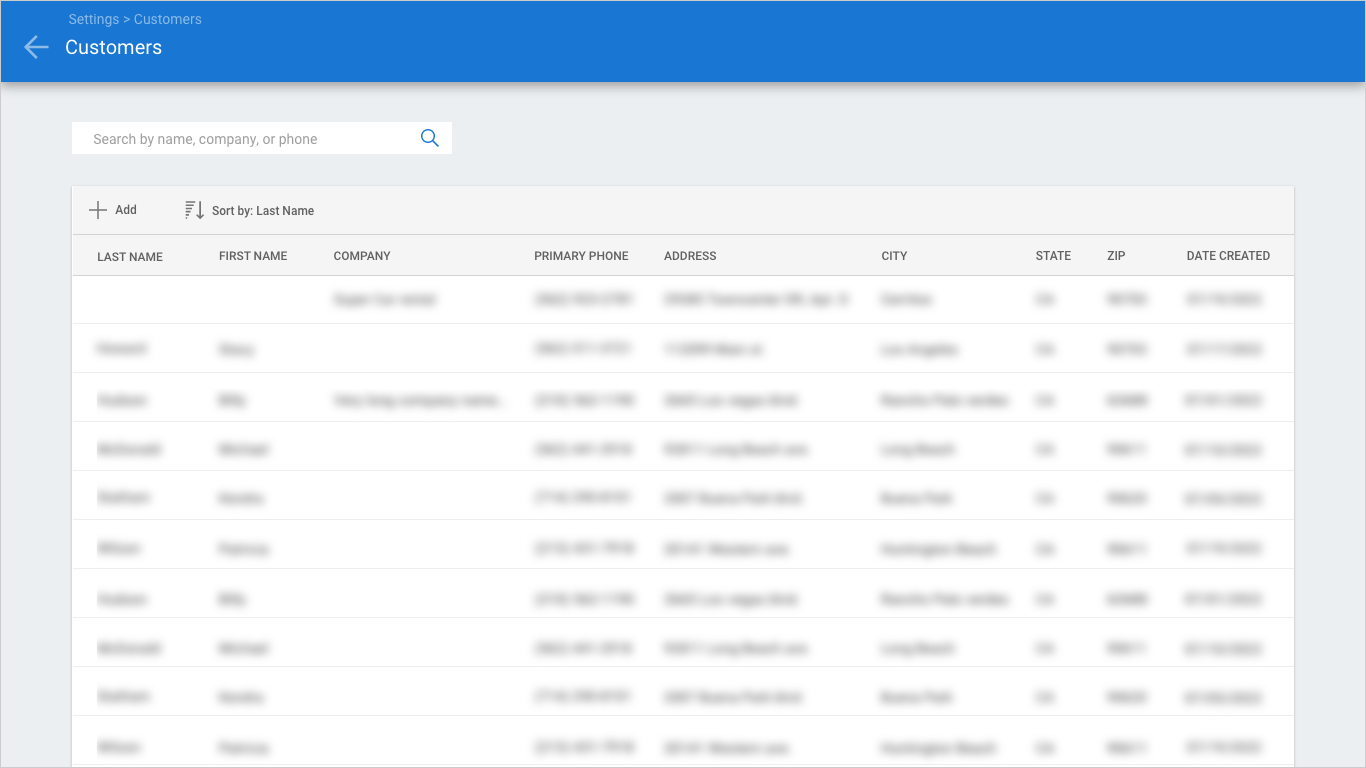
Task: Click the STATE column header
Action: click(x=1053, y=256)
